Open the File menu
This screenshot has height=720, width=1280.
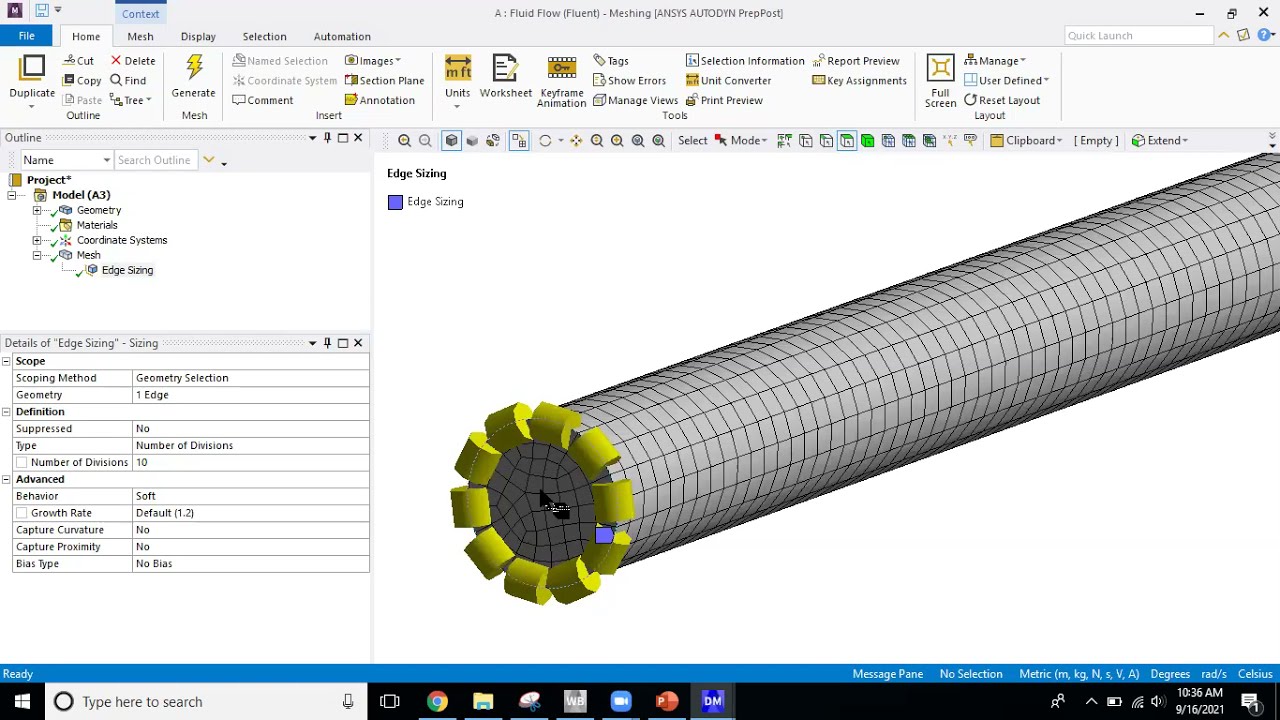[x=27, y=36]
